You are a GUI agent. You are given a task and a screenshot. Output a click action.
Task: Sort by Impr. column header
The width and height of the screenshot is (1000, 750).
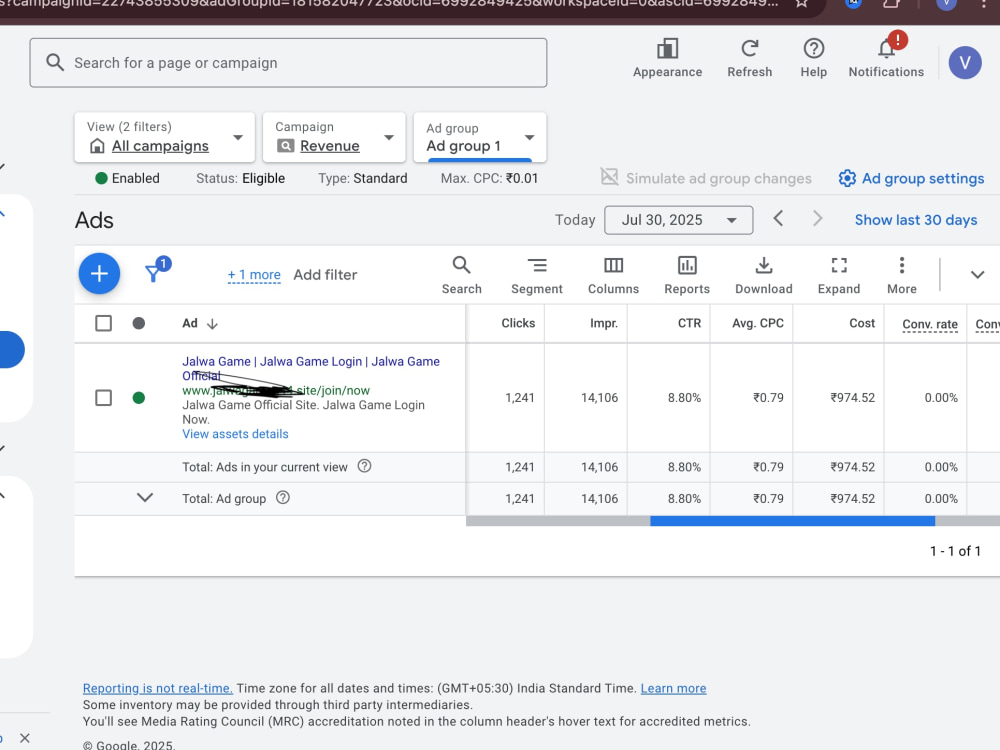(603, 323)
